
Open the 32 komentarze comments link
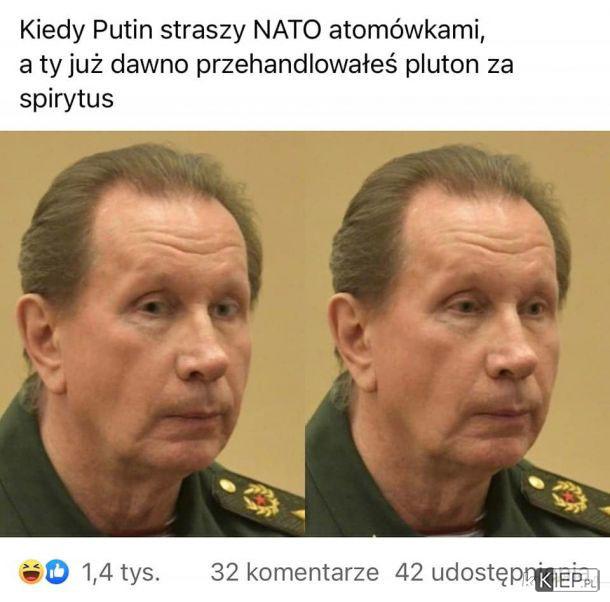[294, 572]
